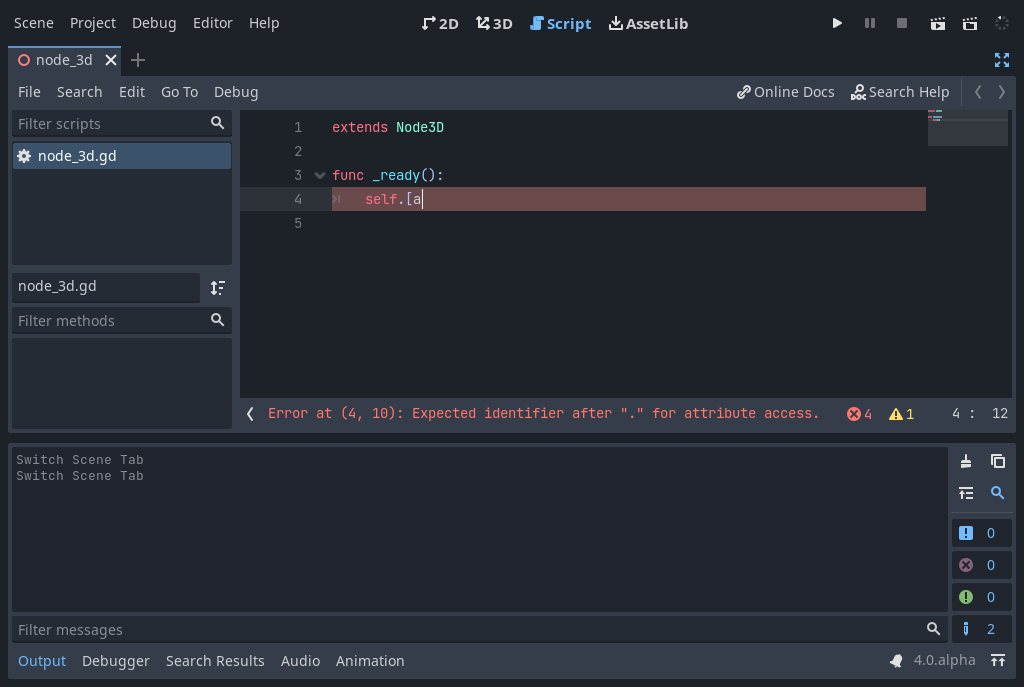This screenshot has width=1024, height=687.
Task: Focus the Filter scripts field
Action: [121, 123]
